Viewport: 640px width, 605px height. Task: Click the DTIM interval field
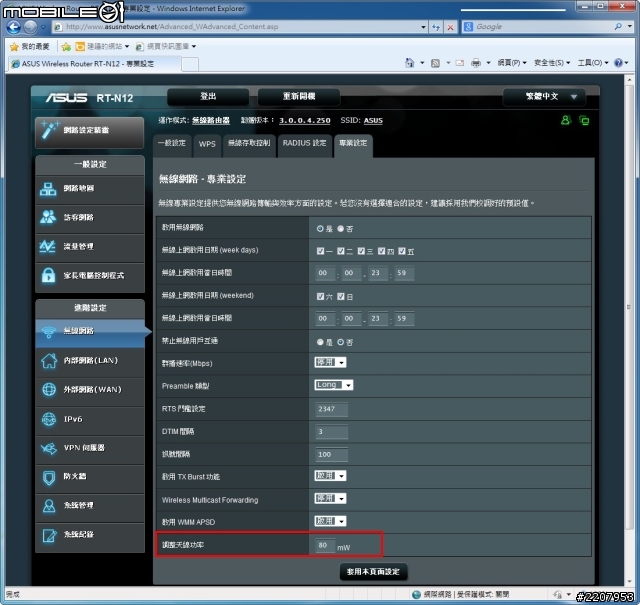[331, 432]
